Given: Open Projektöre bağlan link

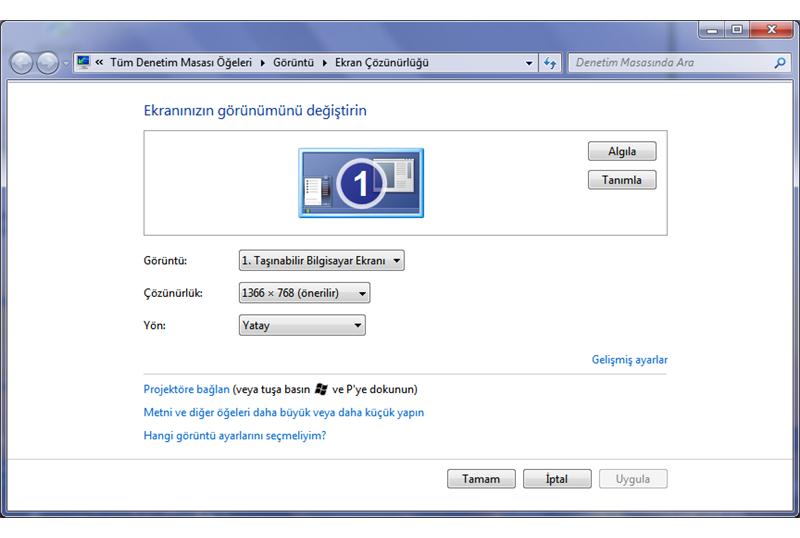Looking at the screenshot, I should coord(186,389).
